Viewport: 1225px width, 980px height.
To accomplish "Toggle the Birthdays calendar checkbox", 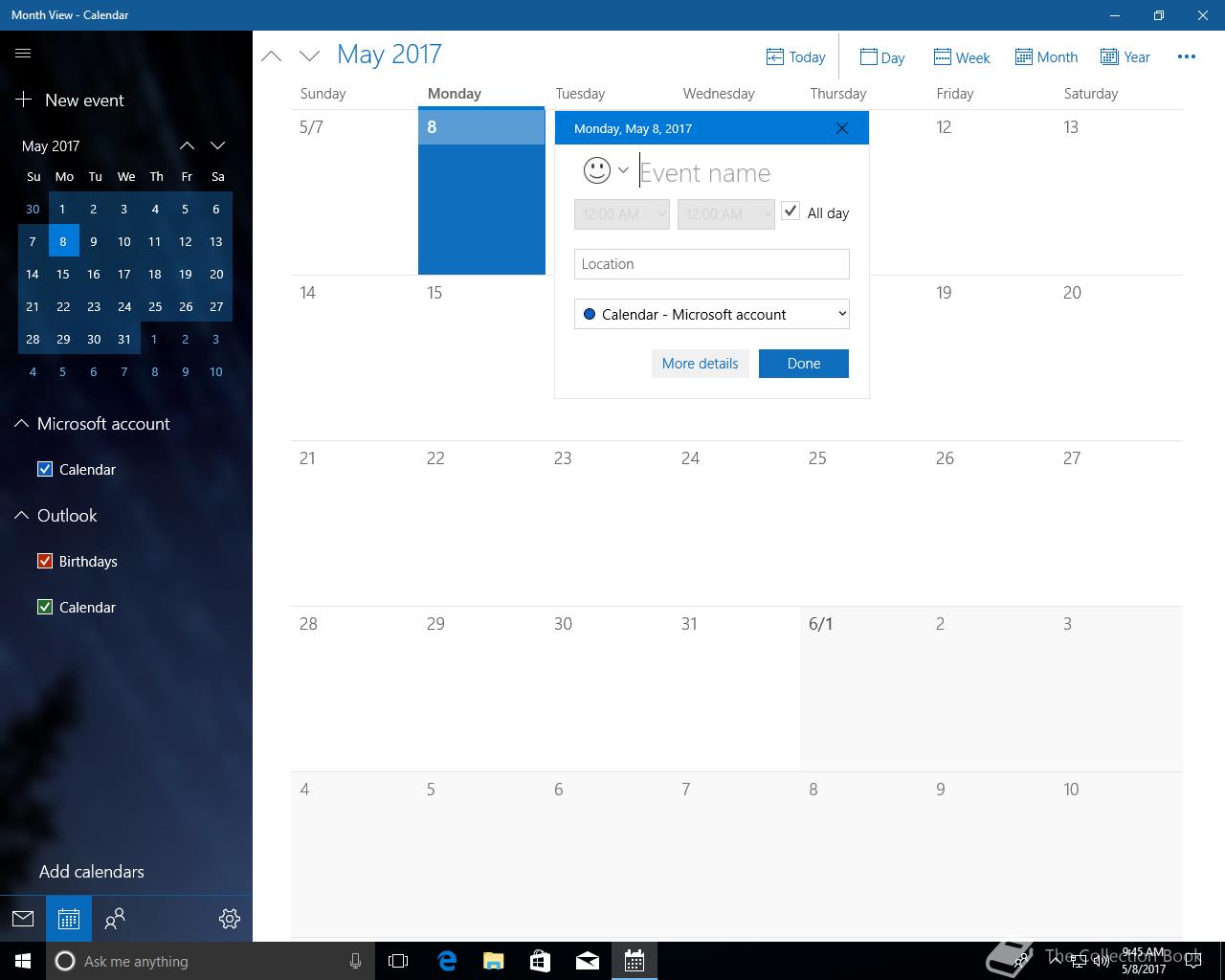I will coord(45,561).
